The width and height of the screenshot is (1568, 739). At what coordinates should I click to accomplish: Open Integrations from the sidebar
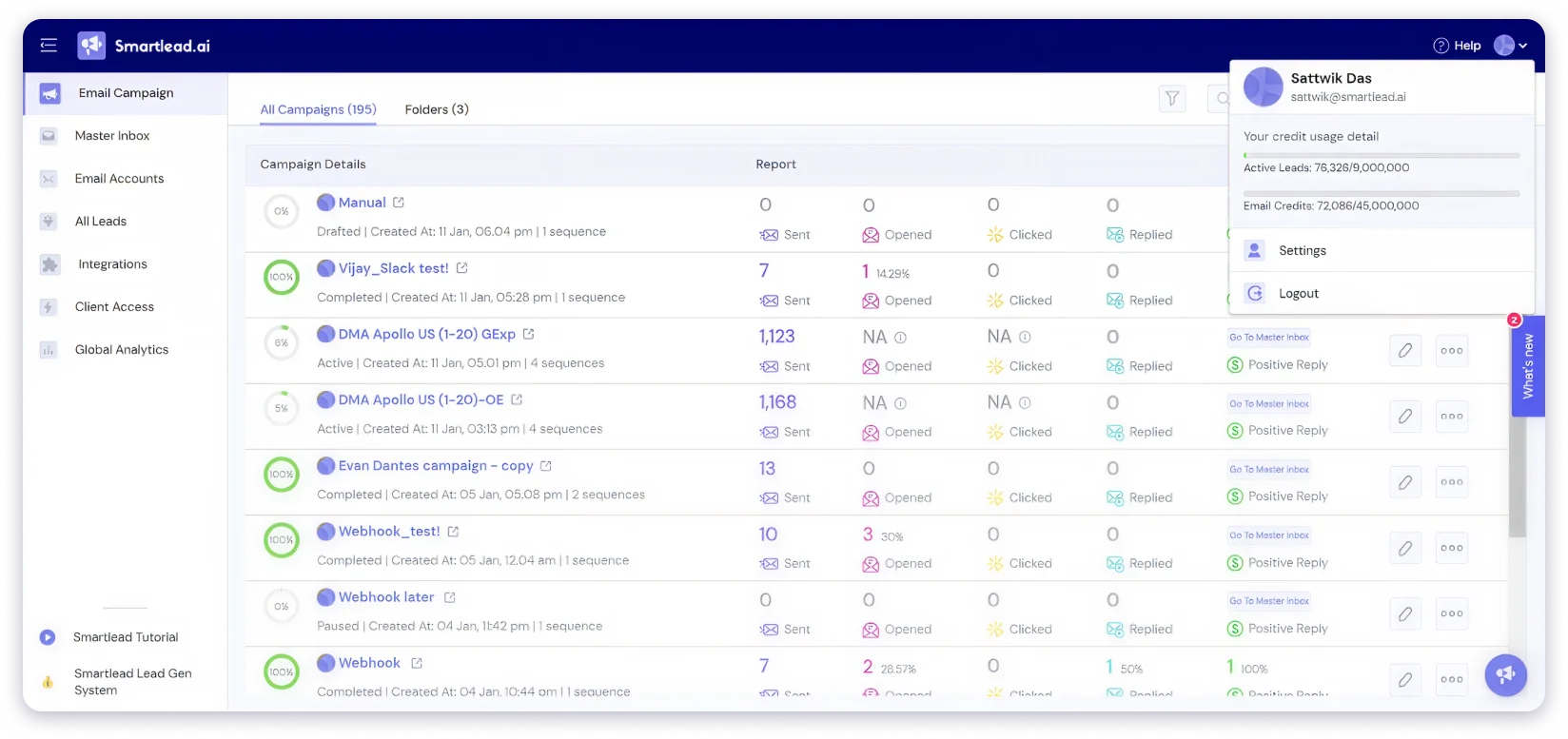click(112, 264)
